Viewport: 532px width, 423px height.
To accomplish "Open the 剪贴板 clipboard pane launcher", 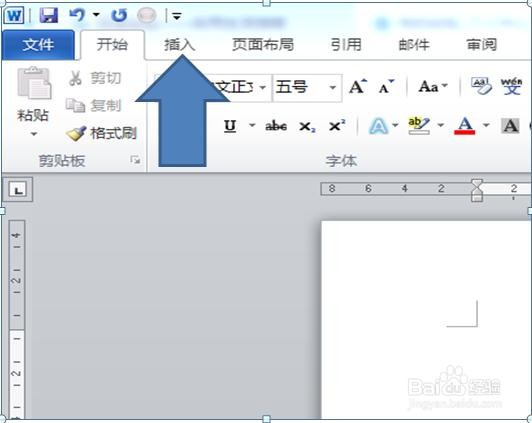I will 135,160.
